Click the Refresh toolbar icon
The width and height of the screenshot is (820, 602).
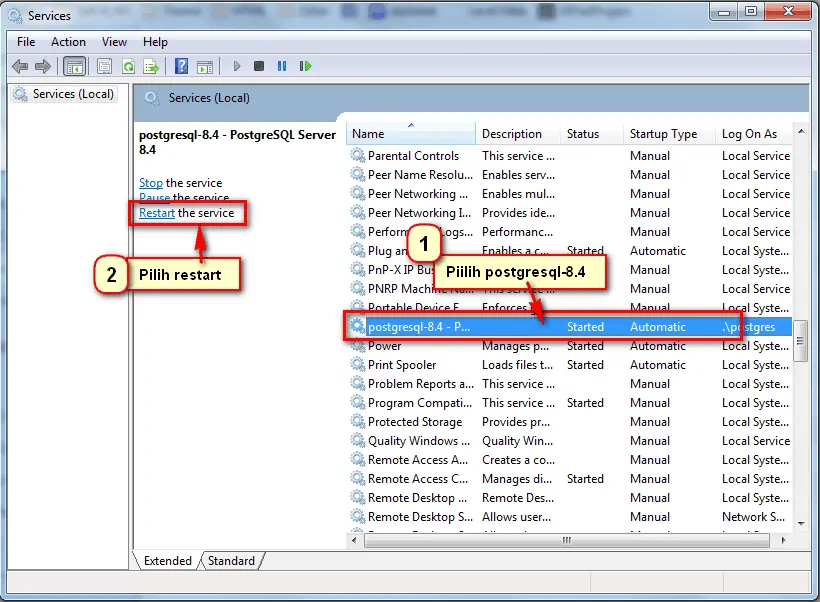(128, 66)
